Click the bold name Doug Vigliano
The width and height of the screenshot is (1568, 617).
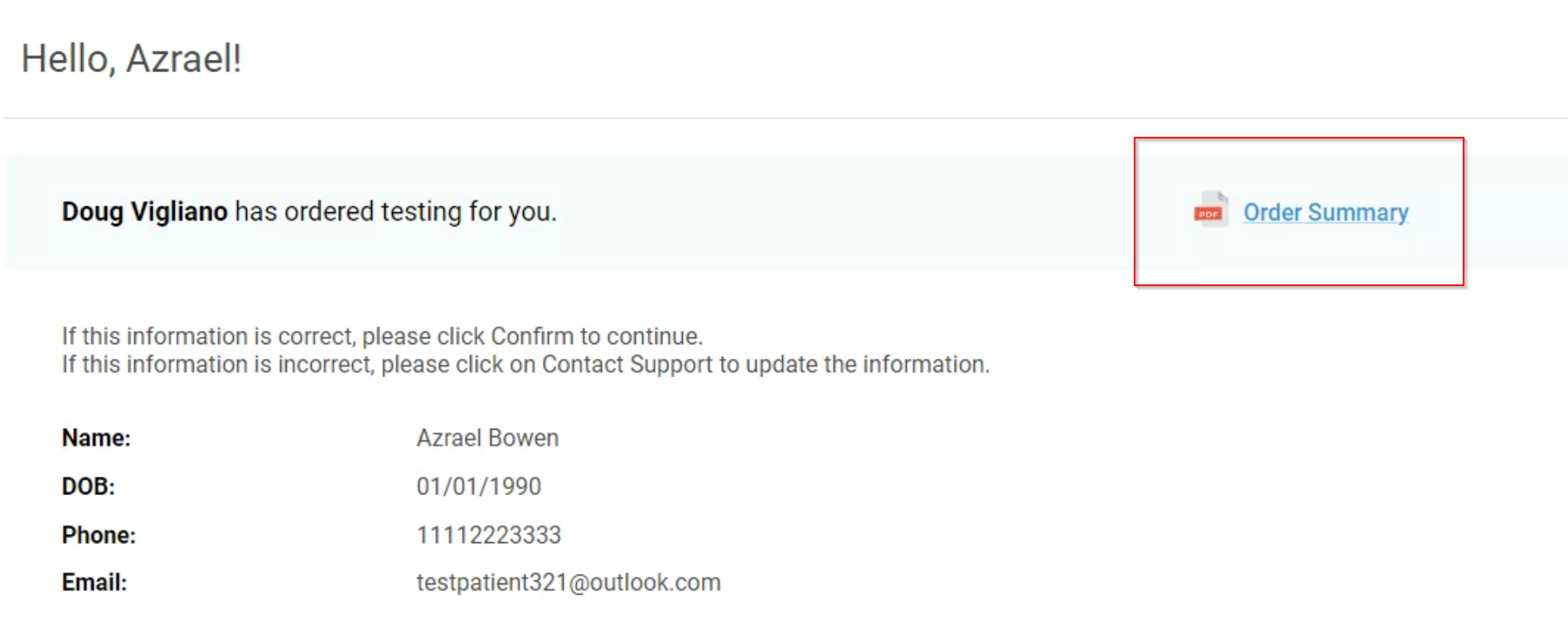click(x=144, y=211)
